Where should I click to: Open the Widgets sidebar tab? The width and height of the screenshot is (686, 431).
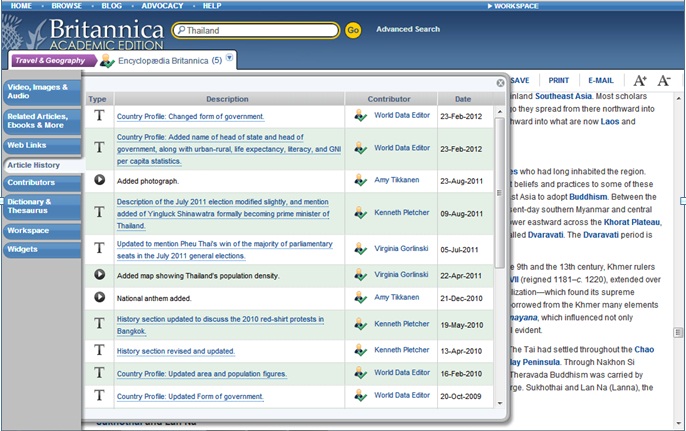pos(42,249)
